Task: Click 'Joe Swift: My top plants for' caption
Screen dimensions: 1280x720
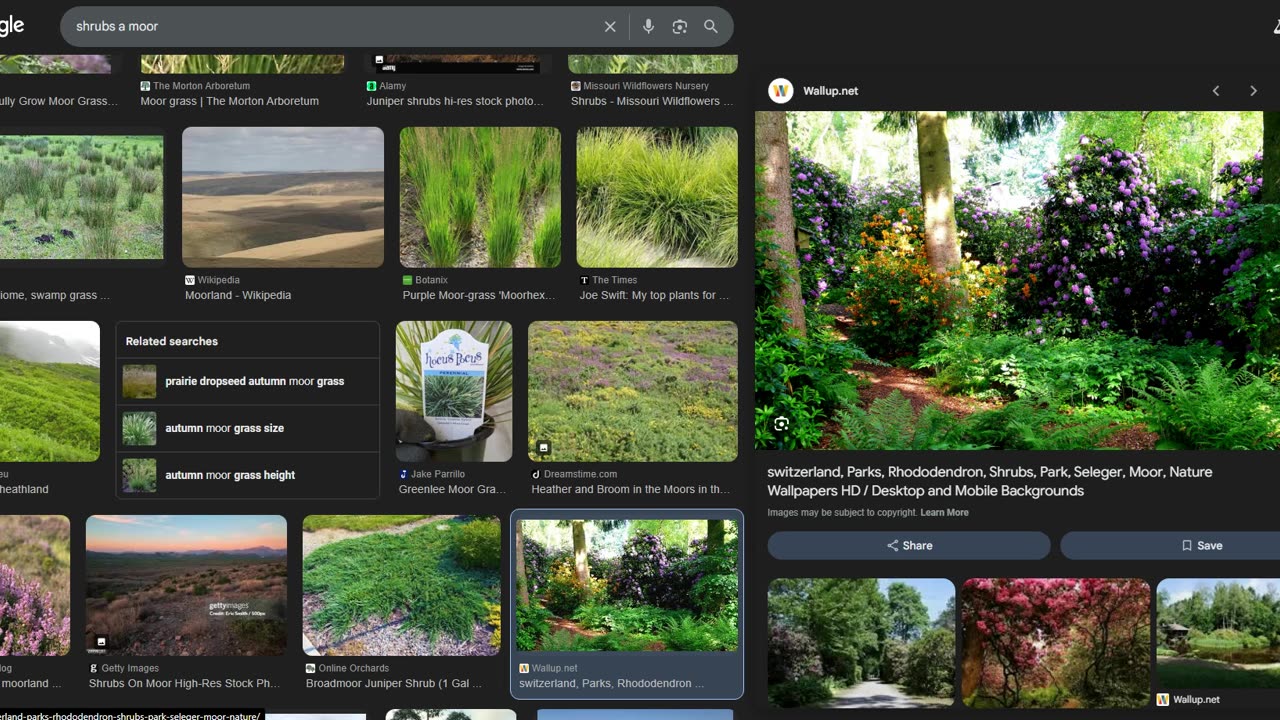Action: point(654,296)
